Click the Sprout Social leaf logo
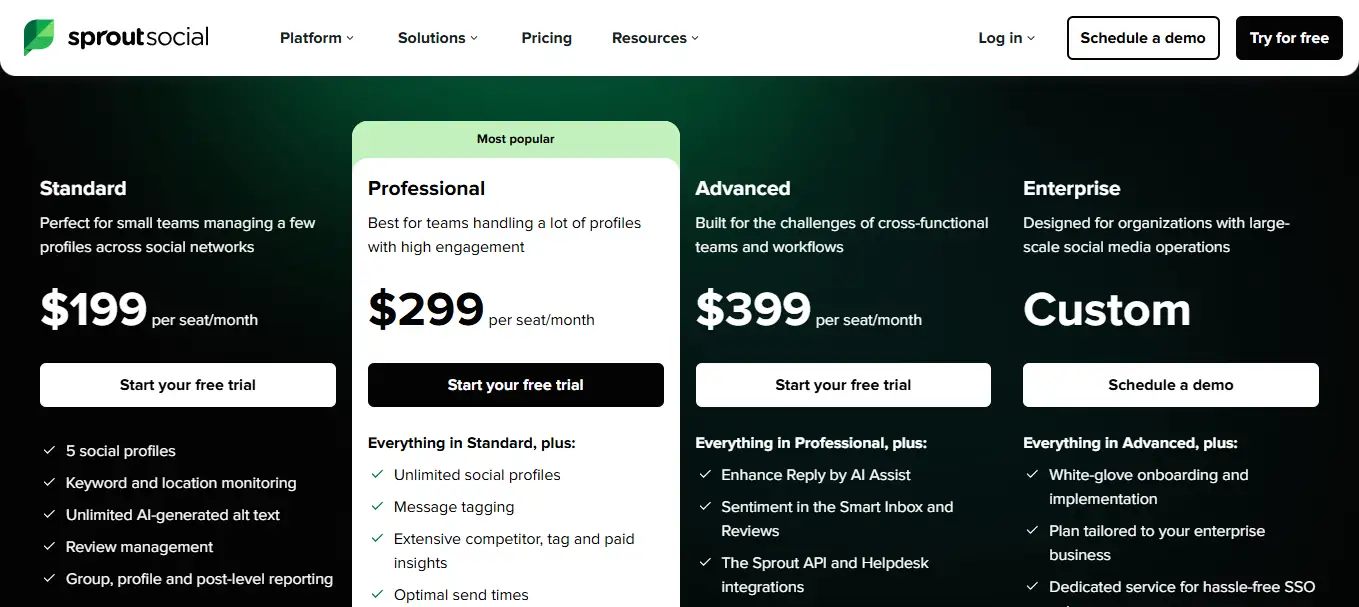This screenshot has width=1359, height=607. click(40, 38)
